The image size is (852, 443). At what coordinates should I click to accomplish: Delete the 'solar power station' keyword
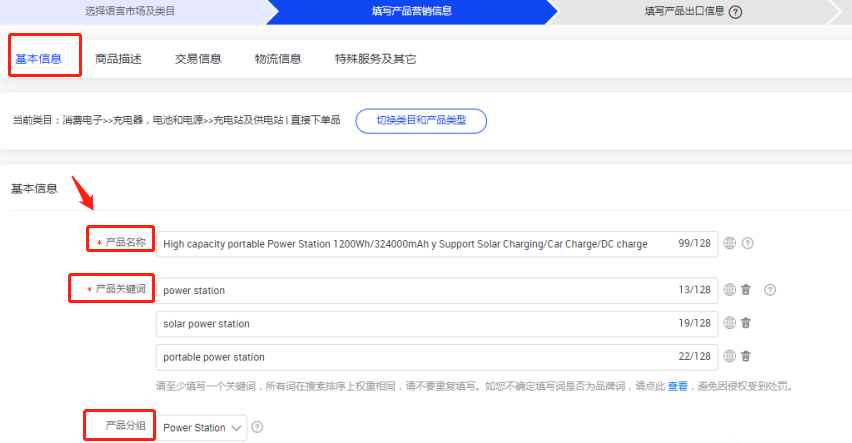coord(746,323)
